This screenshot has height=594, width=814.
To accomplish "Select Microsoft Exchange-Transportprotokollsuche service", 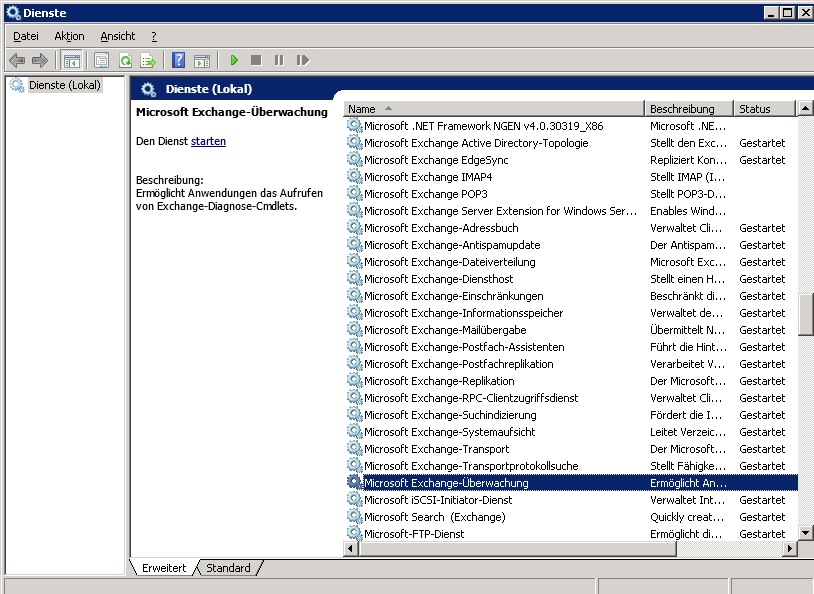I will [x=471, y=466].
